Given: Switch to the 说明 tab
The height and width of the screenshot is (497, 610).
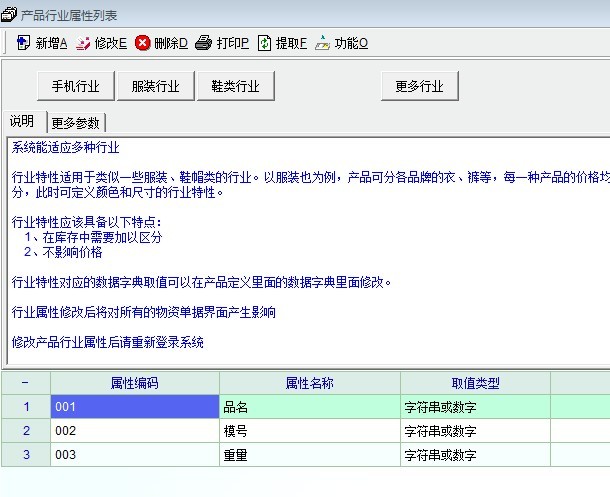Looking at the screenshot, I should (x=23, y=122).
